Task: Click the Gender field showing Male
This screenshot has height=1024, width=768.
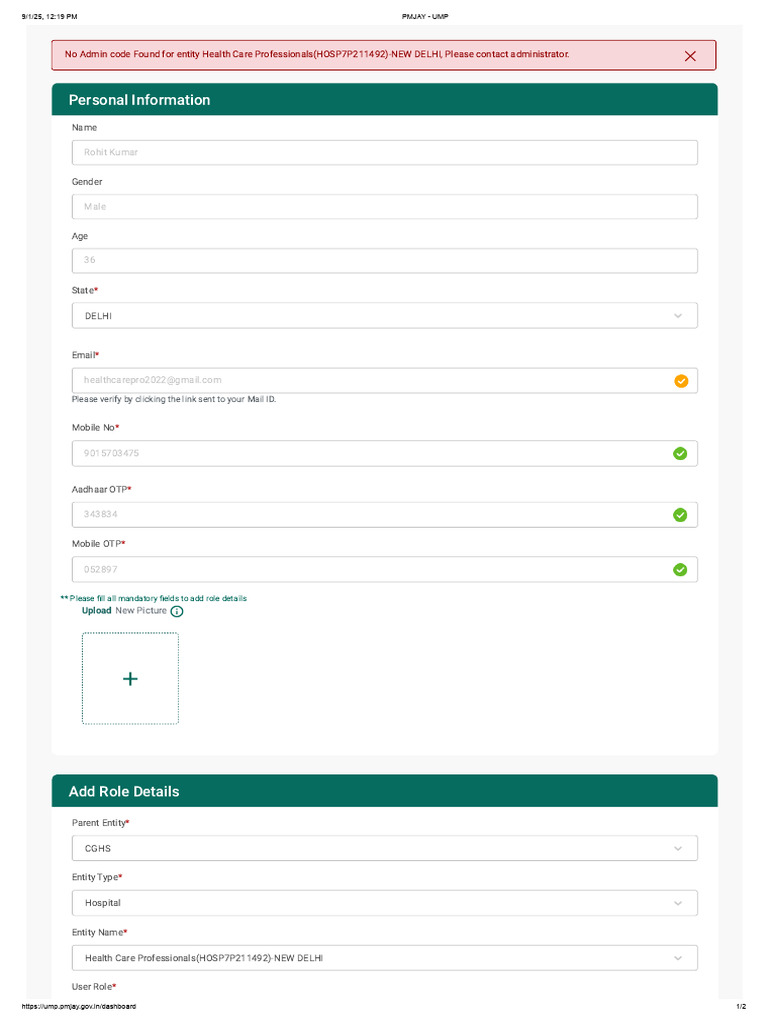Action: tap(385, 206)
